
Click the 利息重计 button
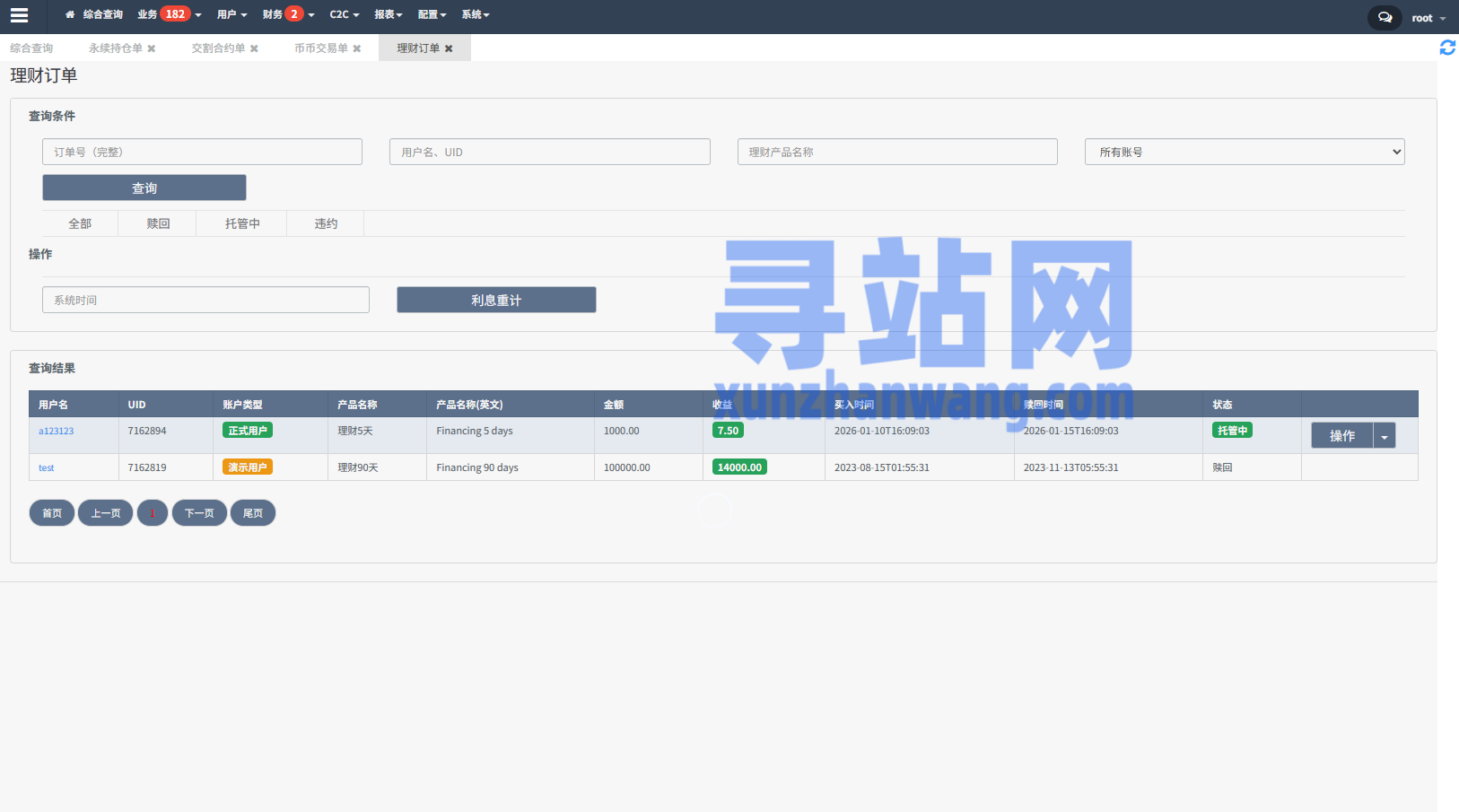[x=496, y=300]
